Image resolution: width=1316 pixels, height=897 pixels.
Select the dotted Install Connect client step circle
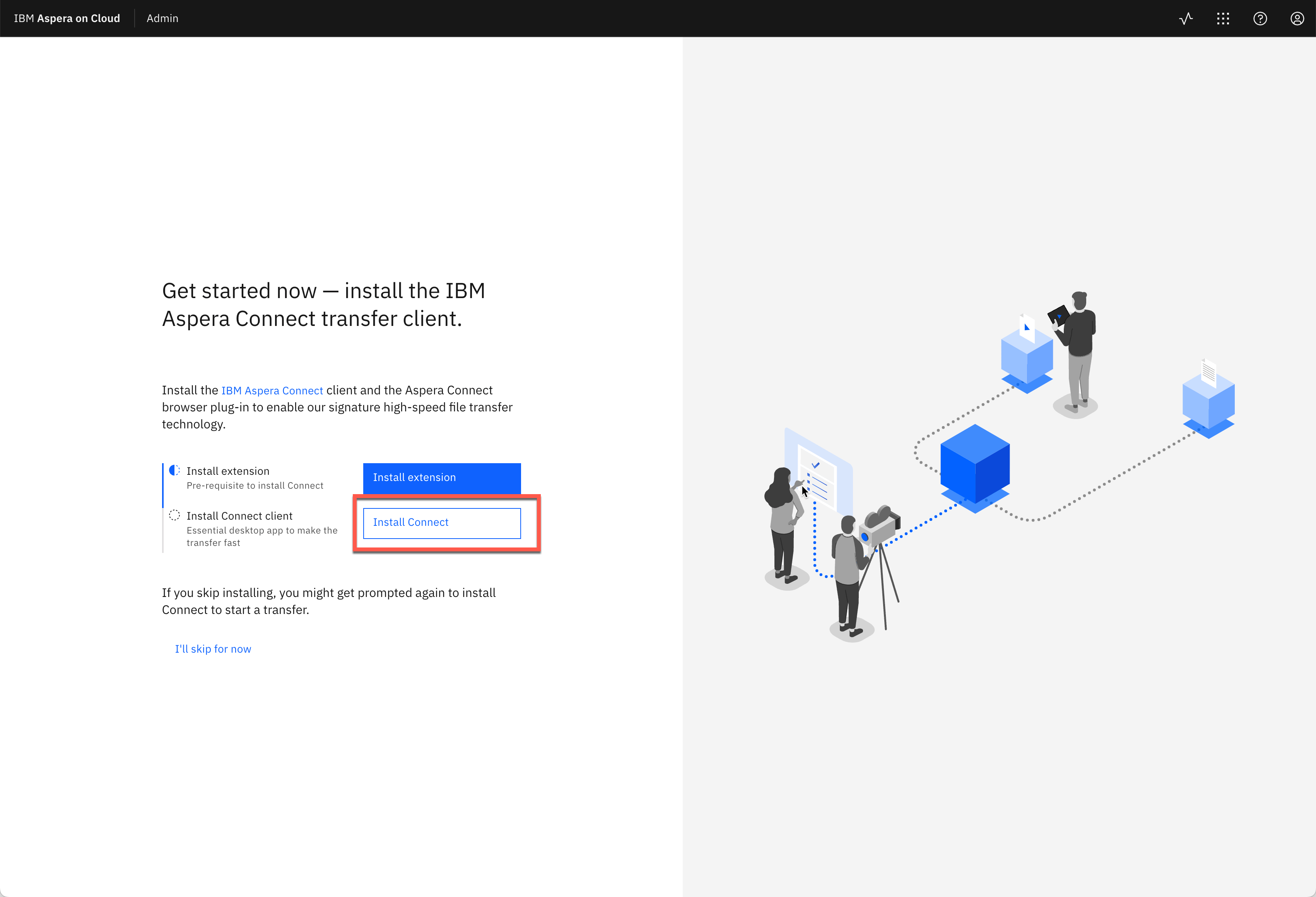pos(175,515)
